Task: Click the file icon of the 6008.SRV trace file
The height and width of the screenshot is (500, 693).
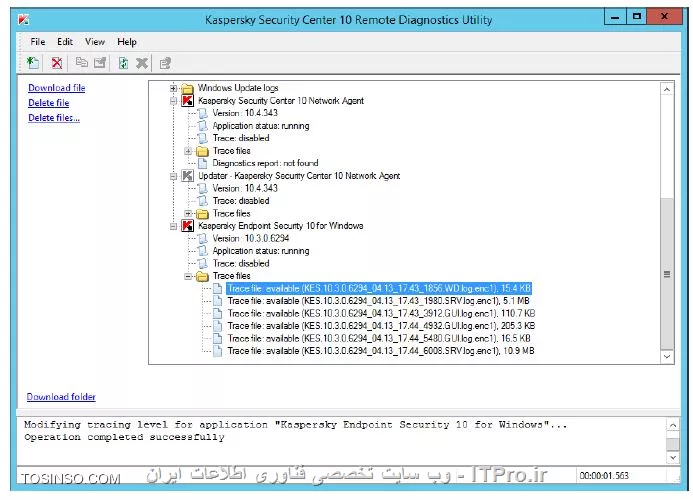Action: [x=217, y=351]
